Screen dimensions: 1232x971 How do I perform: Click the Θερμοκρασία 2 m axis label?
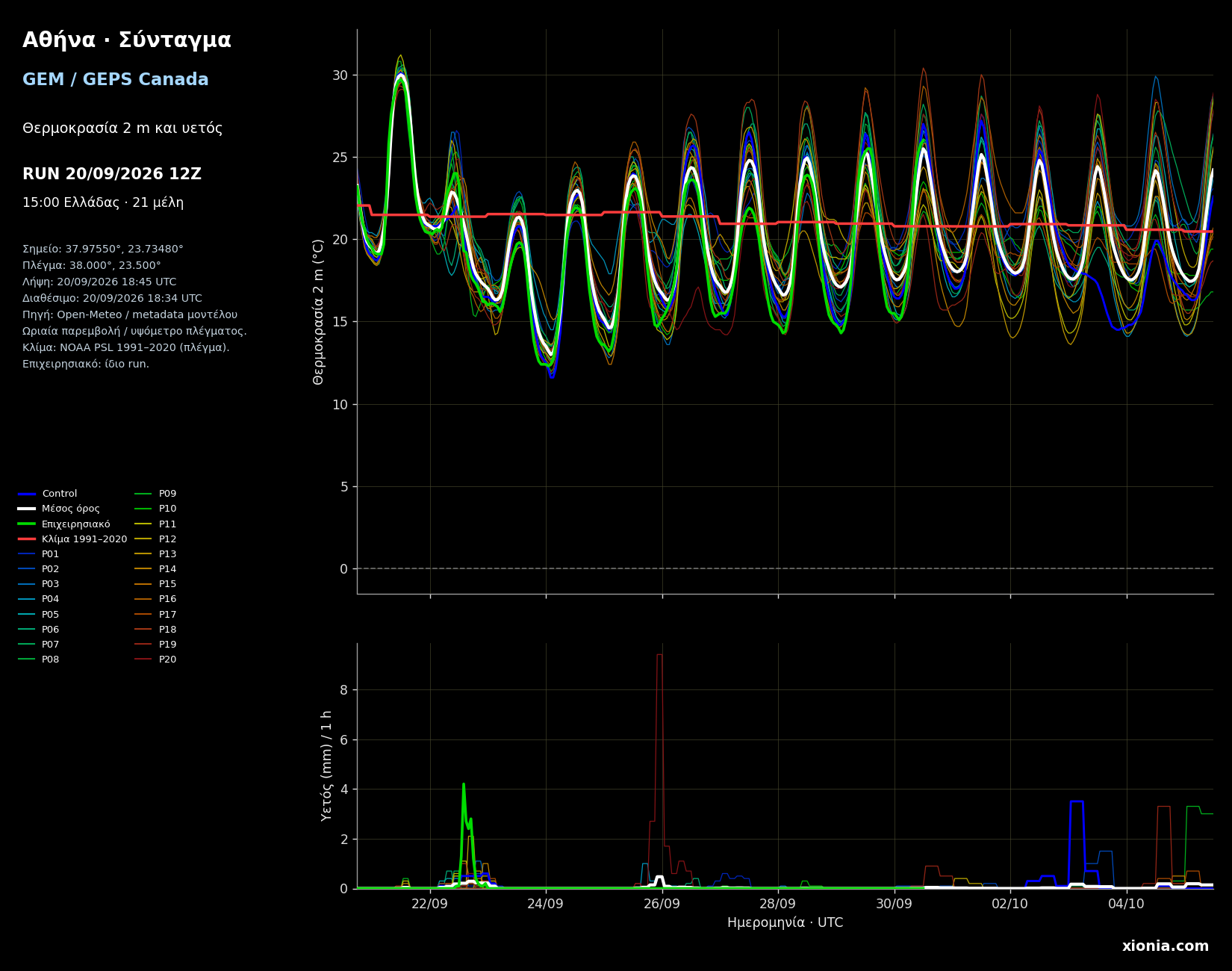click(x=319, y=311)
